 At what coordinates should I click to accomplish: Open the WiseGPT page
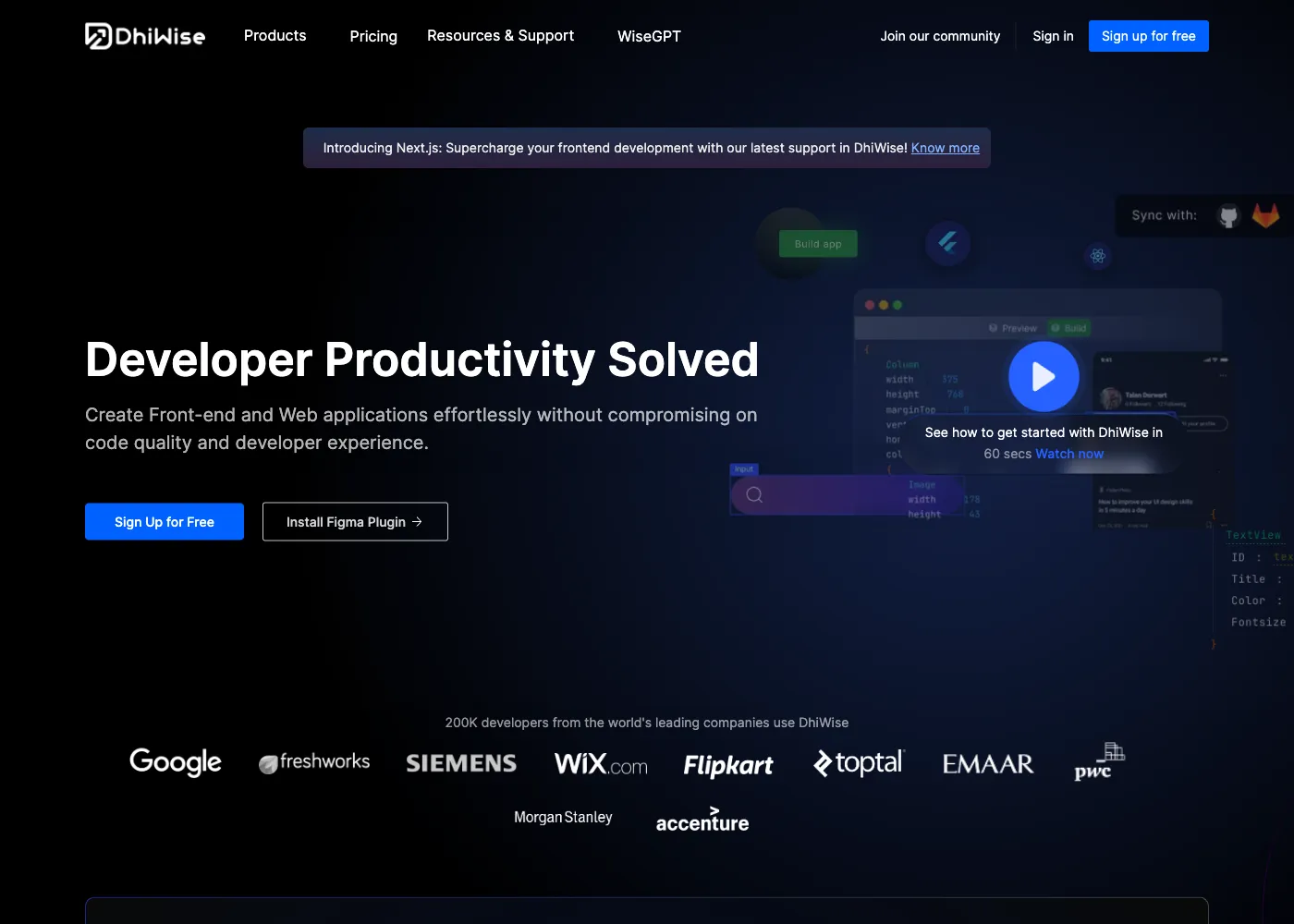(649, 36)
